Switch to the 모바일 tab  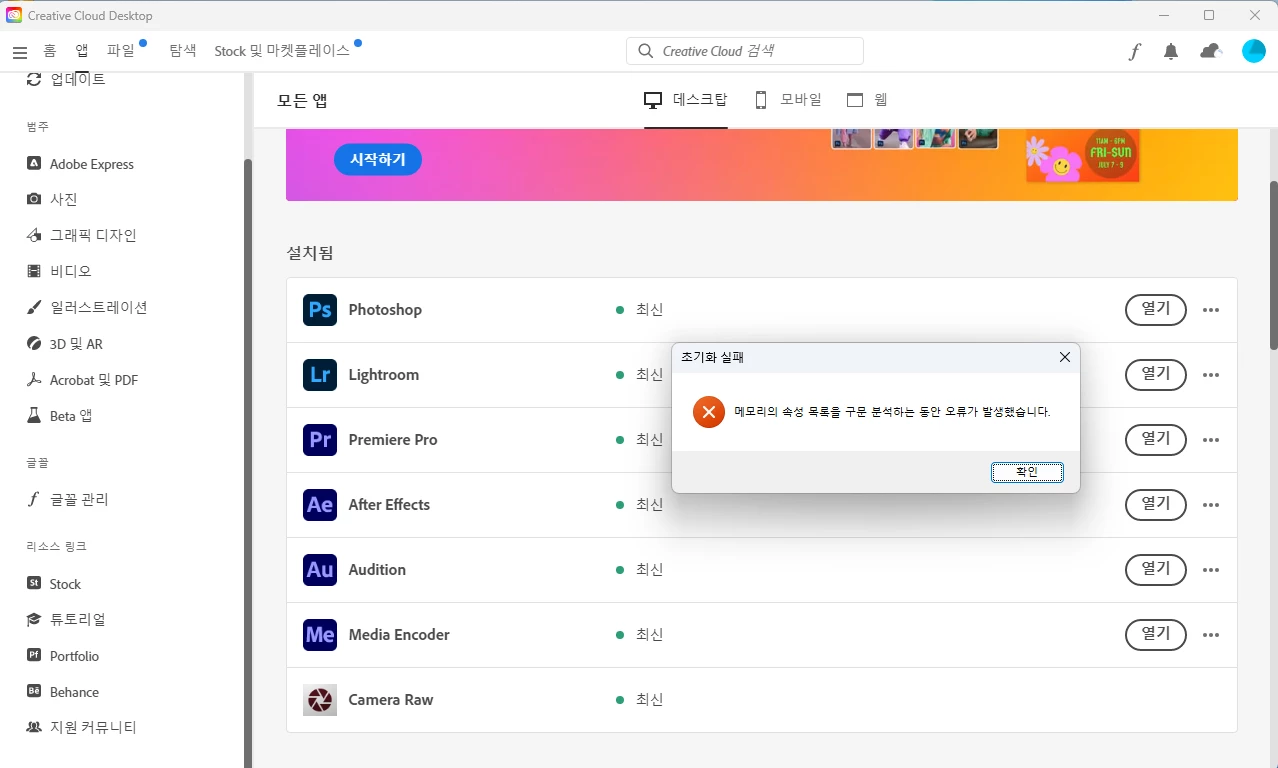788,100
